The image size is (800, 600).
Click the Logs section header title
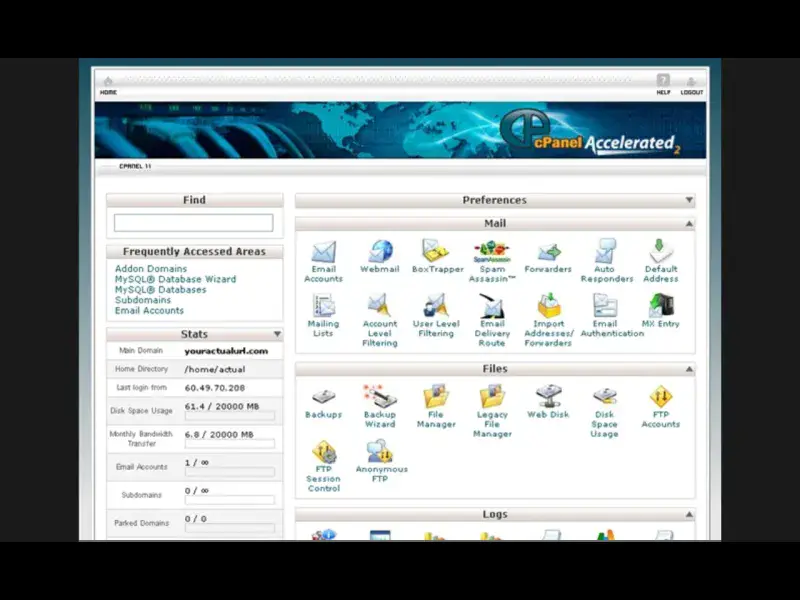click(495, 514)
